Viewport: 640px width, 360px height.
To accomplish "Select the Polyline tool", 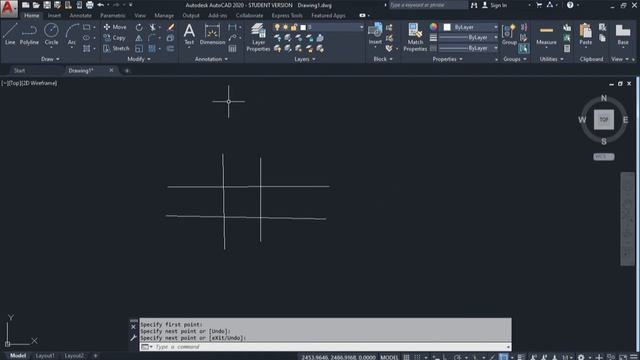I will pyautogui.click(x=29, y=34).
